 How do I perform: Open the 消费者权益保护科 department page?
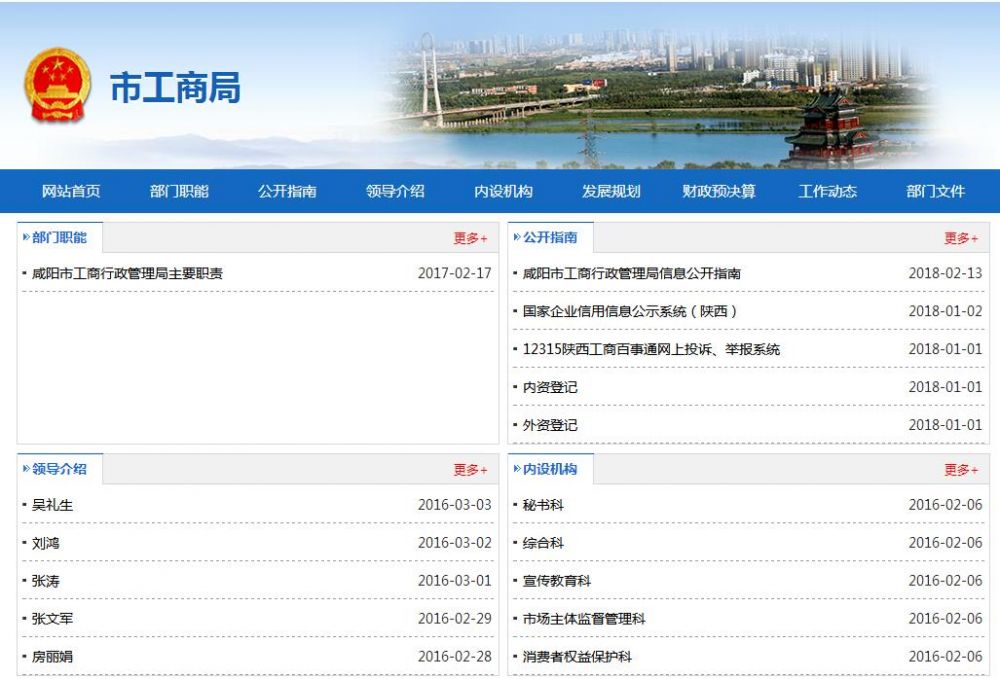click(x=579, y=658)
